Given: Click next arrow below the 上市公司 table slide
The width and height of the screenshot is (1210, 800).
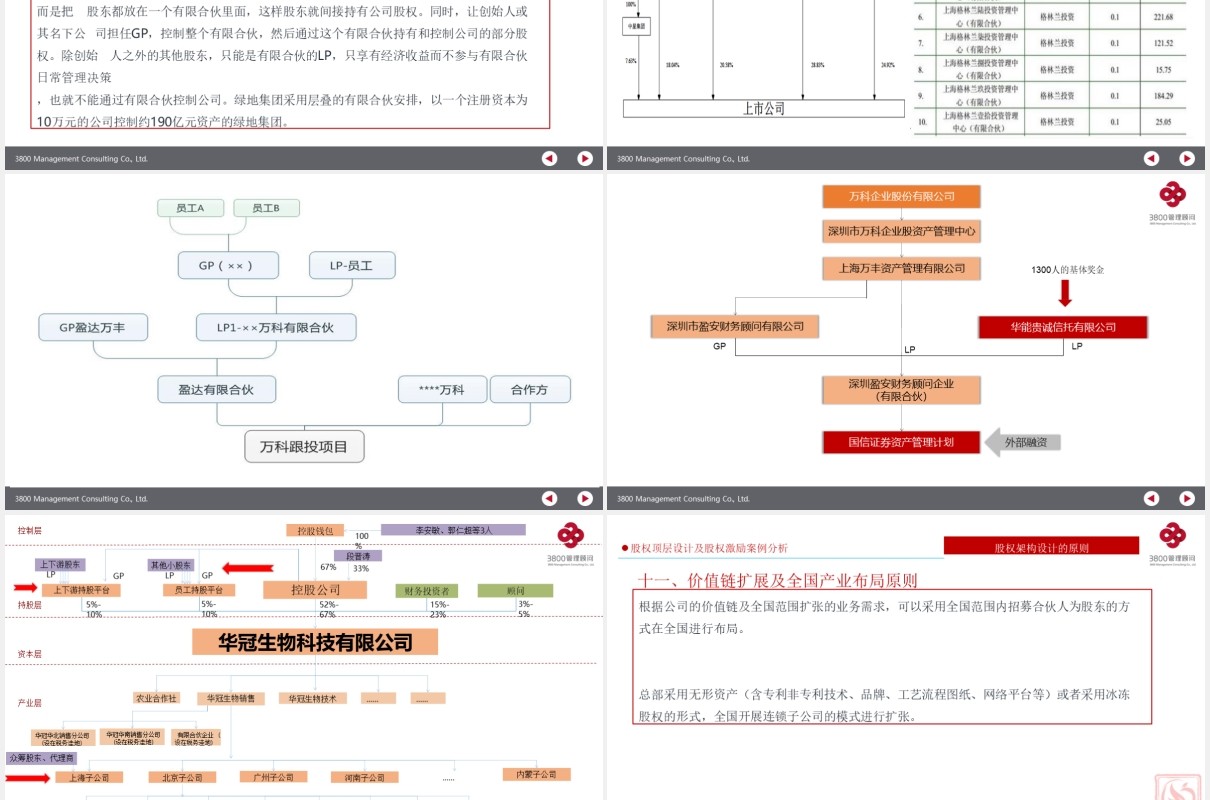Looking at the screenshot, I should (1187, 158).
